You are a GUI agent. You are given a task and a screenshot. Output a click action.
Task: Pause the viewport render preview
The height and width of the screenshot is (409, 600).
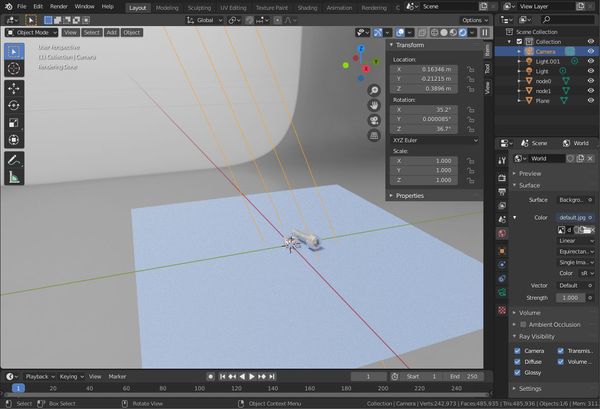(485, 33)
